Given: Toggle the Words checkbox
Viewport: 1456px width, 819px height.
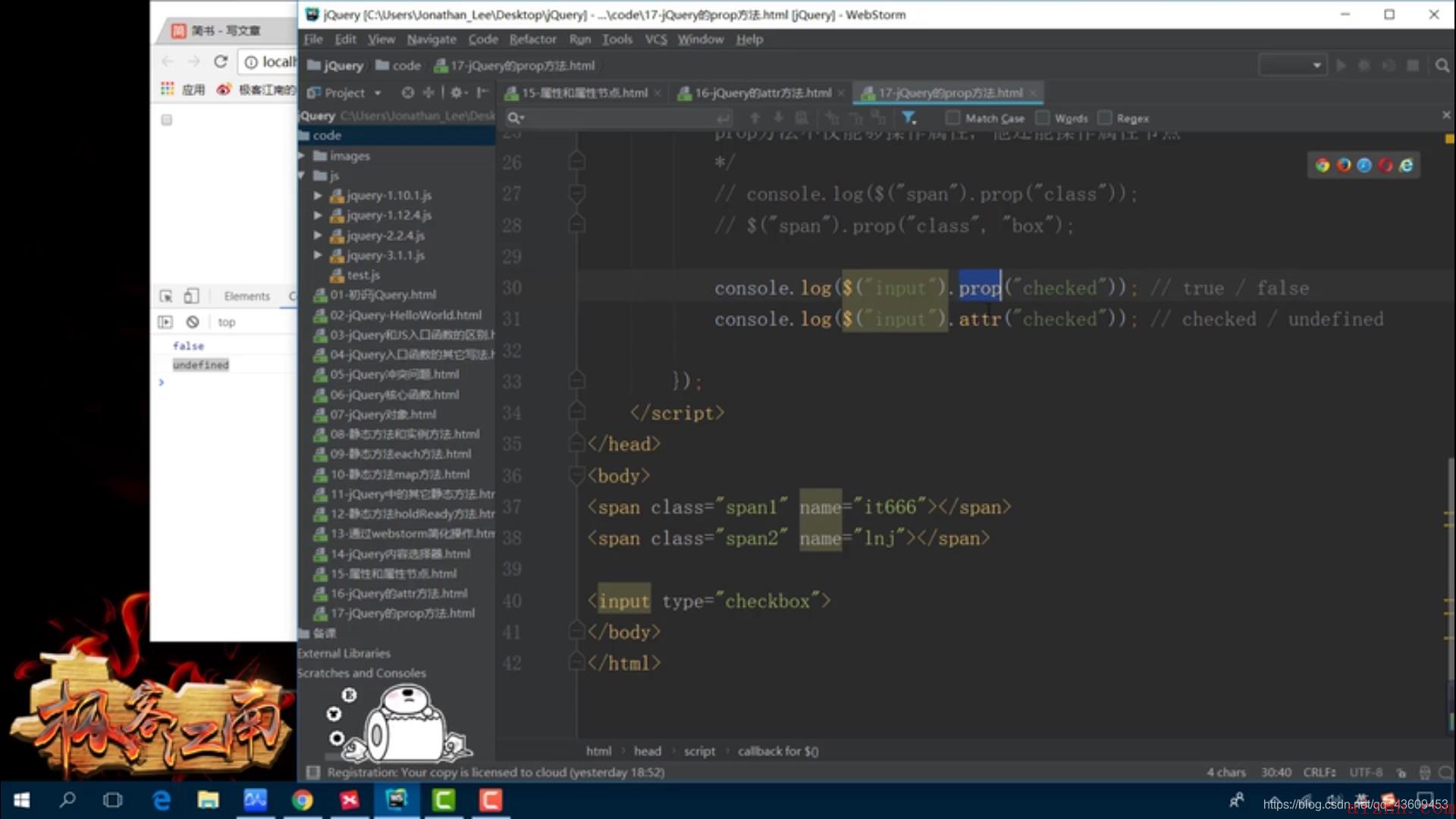Looking at the screenshot, I should pyautogui.click(x=1043, y=118).
